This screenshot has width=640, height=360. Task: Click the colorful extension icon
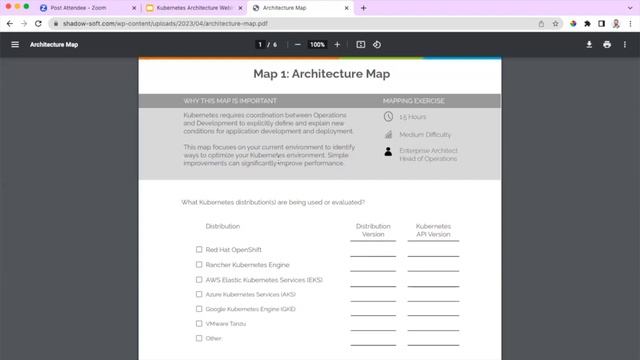pos(573,24)
